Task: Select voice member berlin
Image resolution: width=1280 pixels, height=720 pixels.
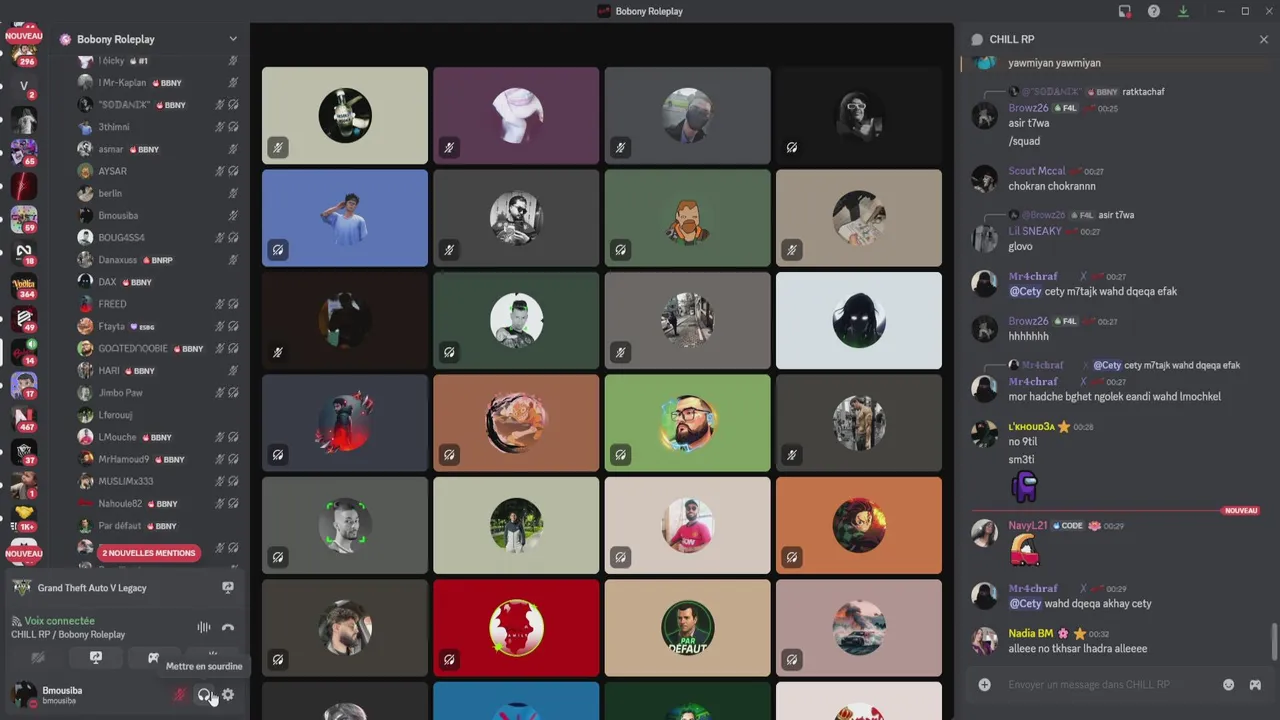Action: pos(110,193)
